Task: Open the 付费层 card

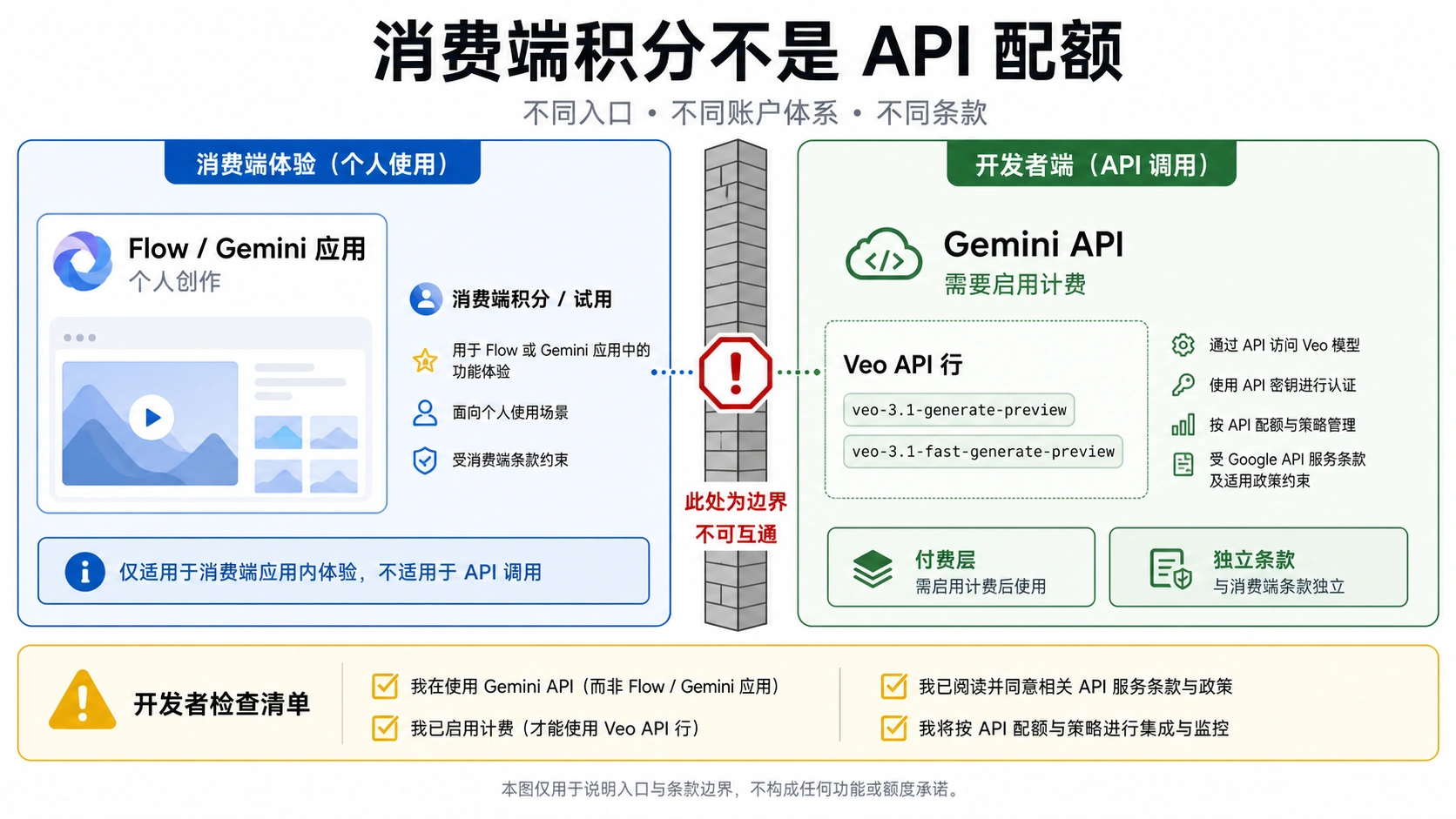Action: pos(961,567)
